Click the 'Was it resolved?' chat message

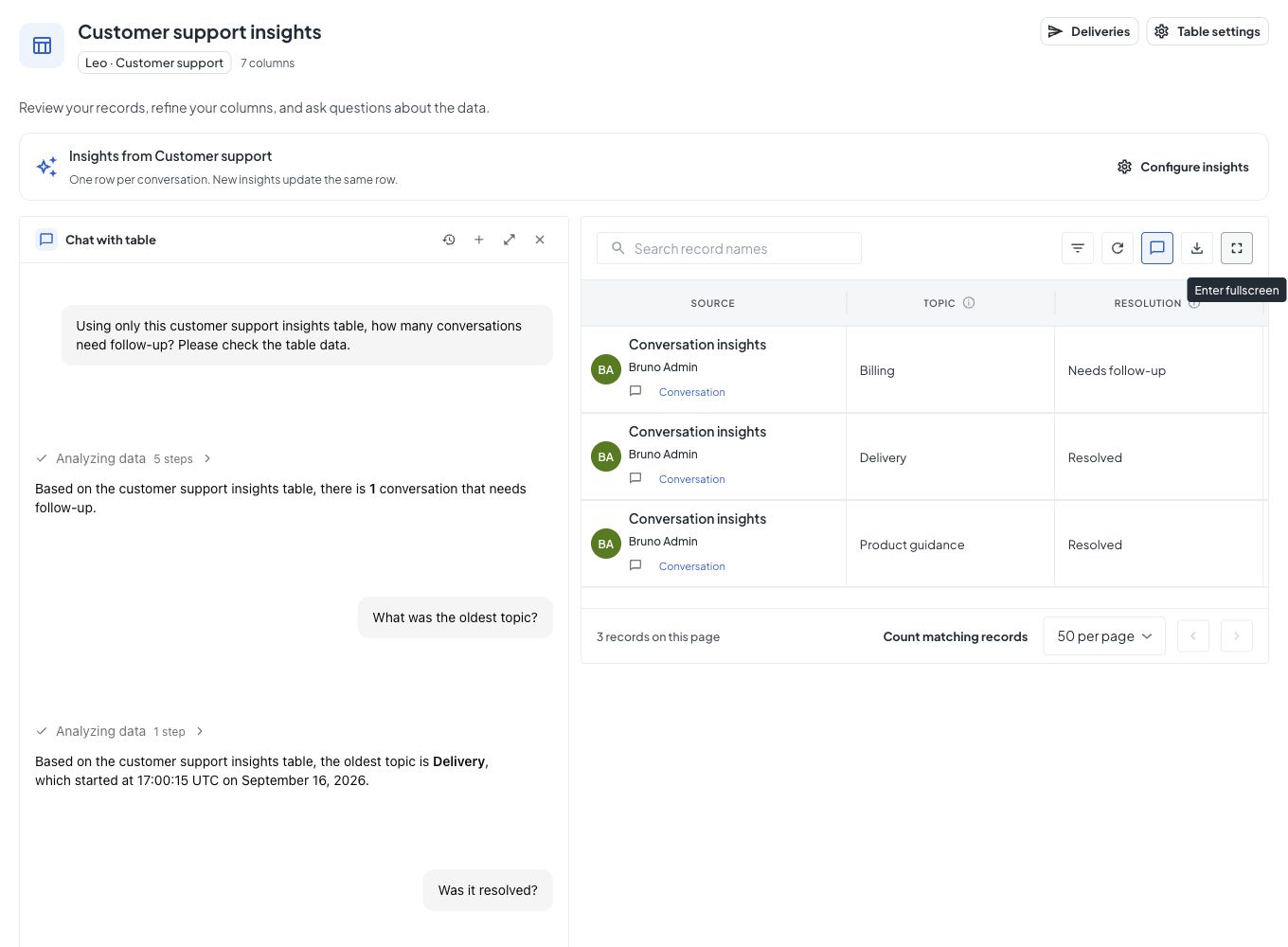pyautogui.click(x=488, y=890)
